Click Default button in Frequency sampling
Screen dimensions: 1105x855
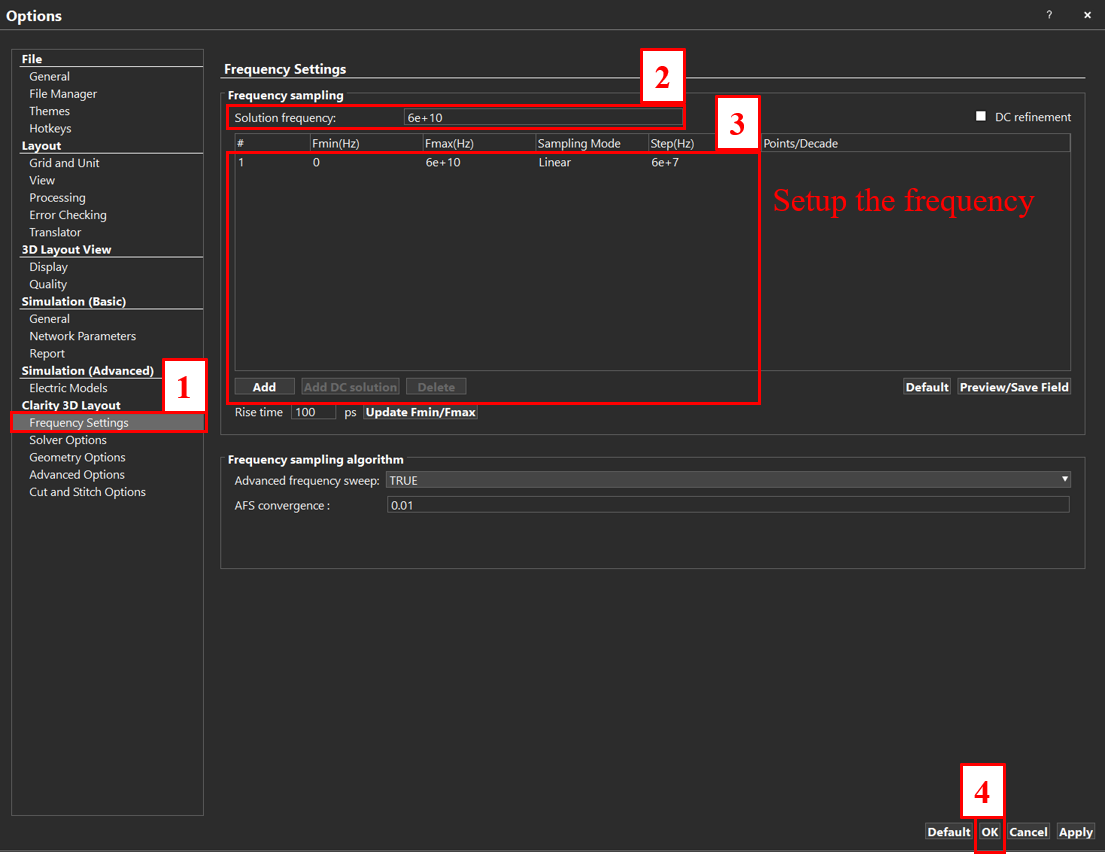pyautogui.click(x=927, y=387)
